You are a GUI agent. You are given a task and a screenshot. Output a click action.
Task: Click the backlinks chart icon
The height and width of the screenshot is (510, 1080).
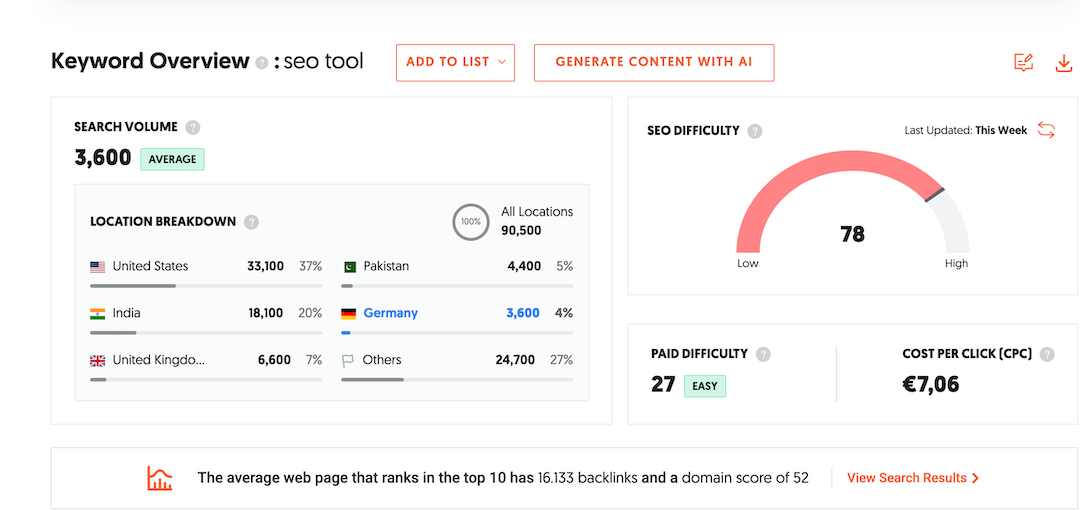click(x=160, y=478)
